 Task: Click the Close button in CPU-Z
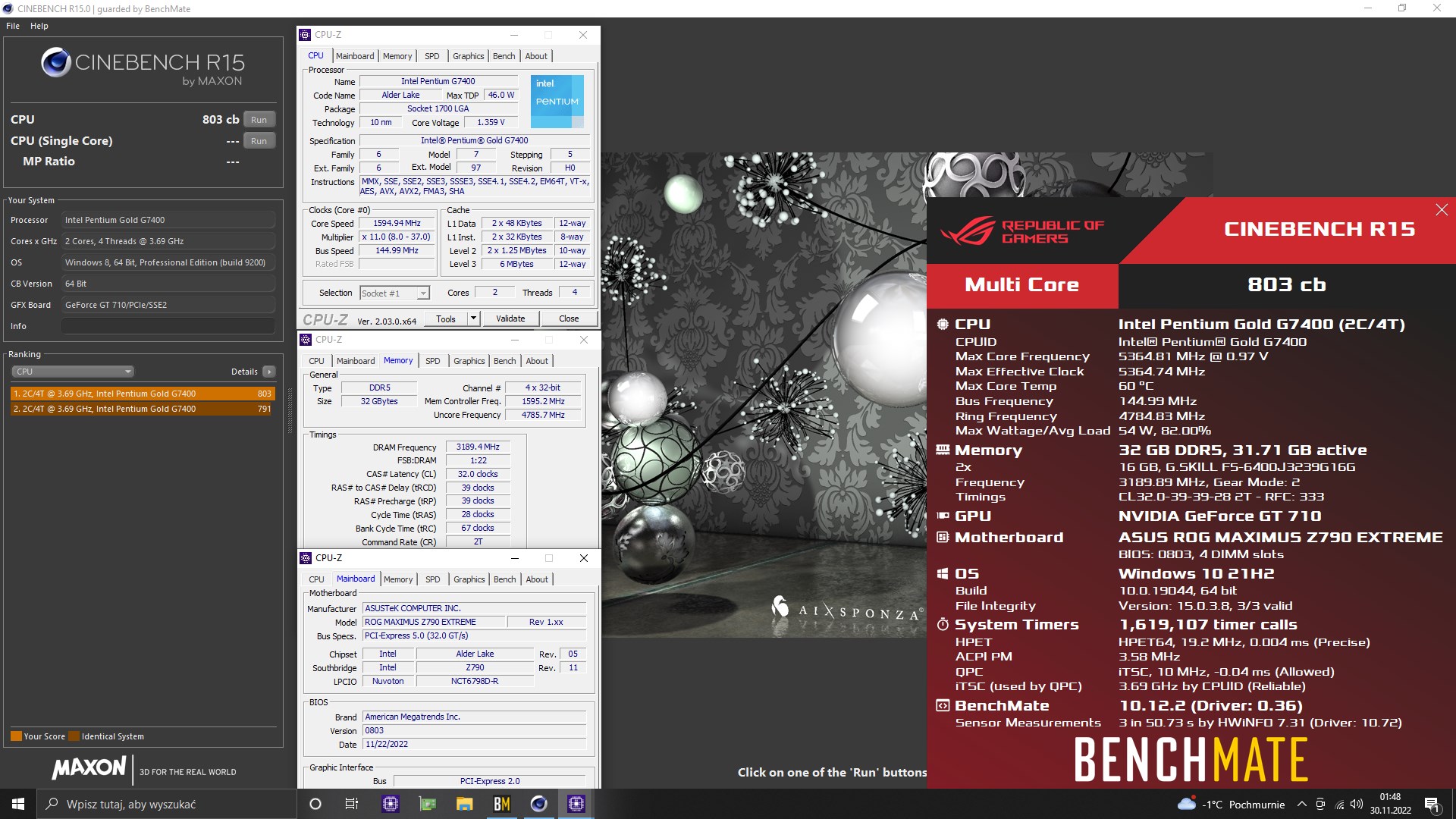click(569, 318)
